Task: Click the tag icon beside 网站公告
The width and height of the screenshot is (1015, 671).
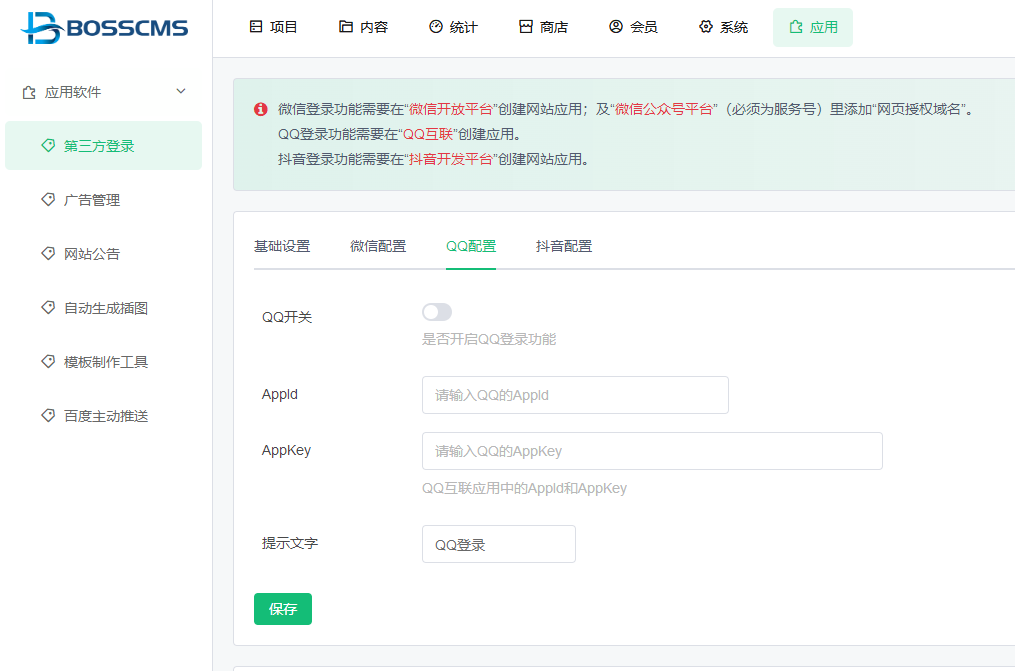Action: [48, 254]
